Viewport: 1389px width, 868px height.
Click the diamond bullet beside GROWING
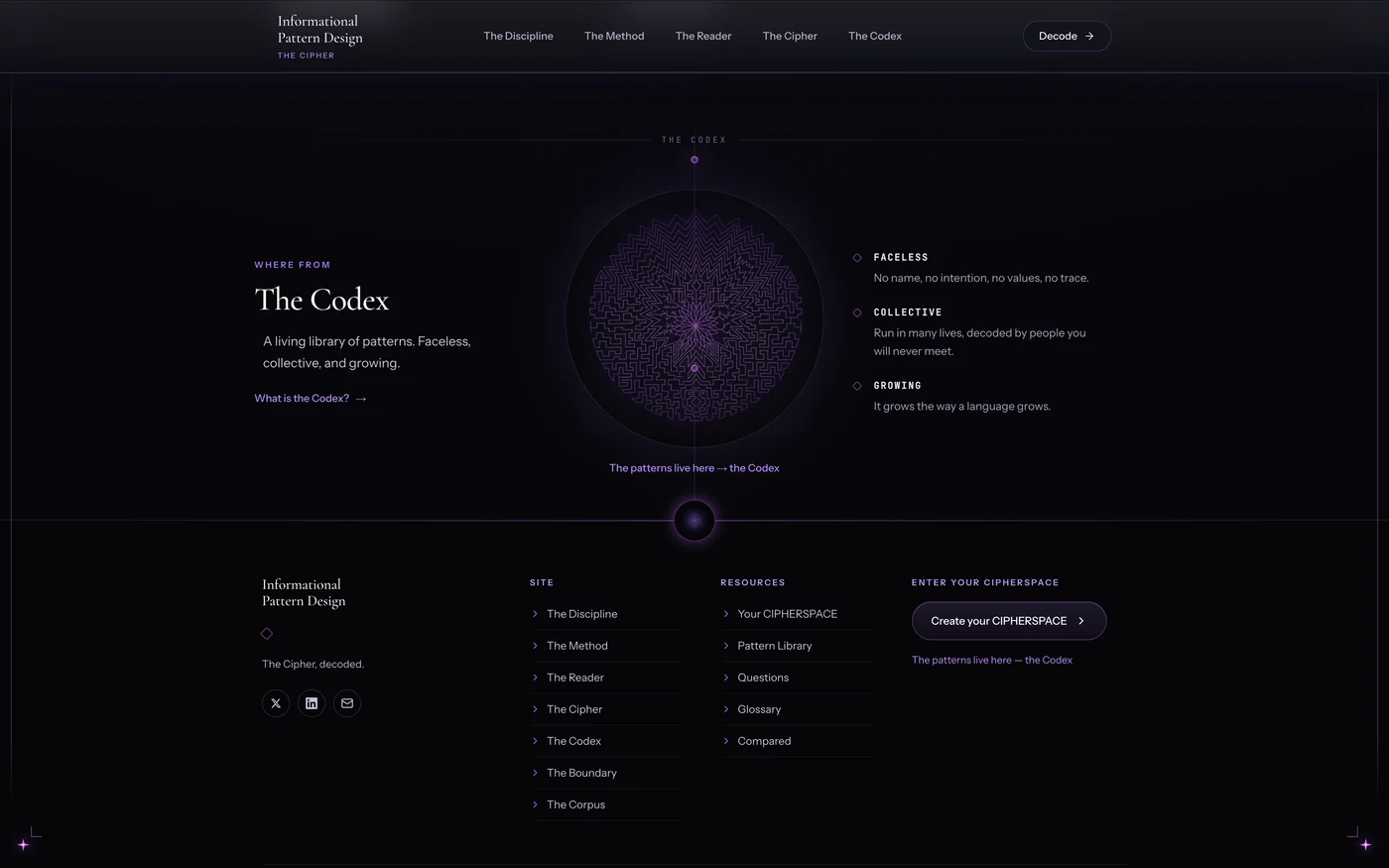pos(857,386)
